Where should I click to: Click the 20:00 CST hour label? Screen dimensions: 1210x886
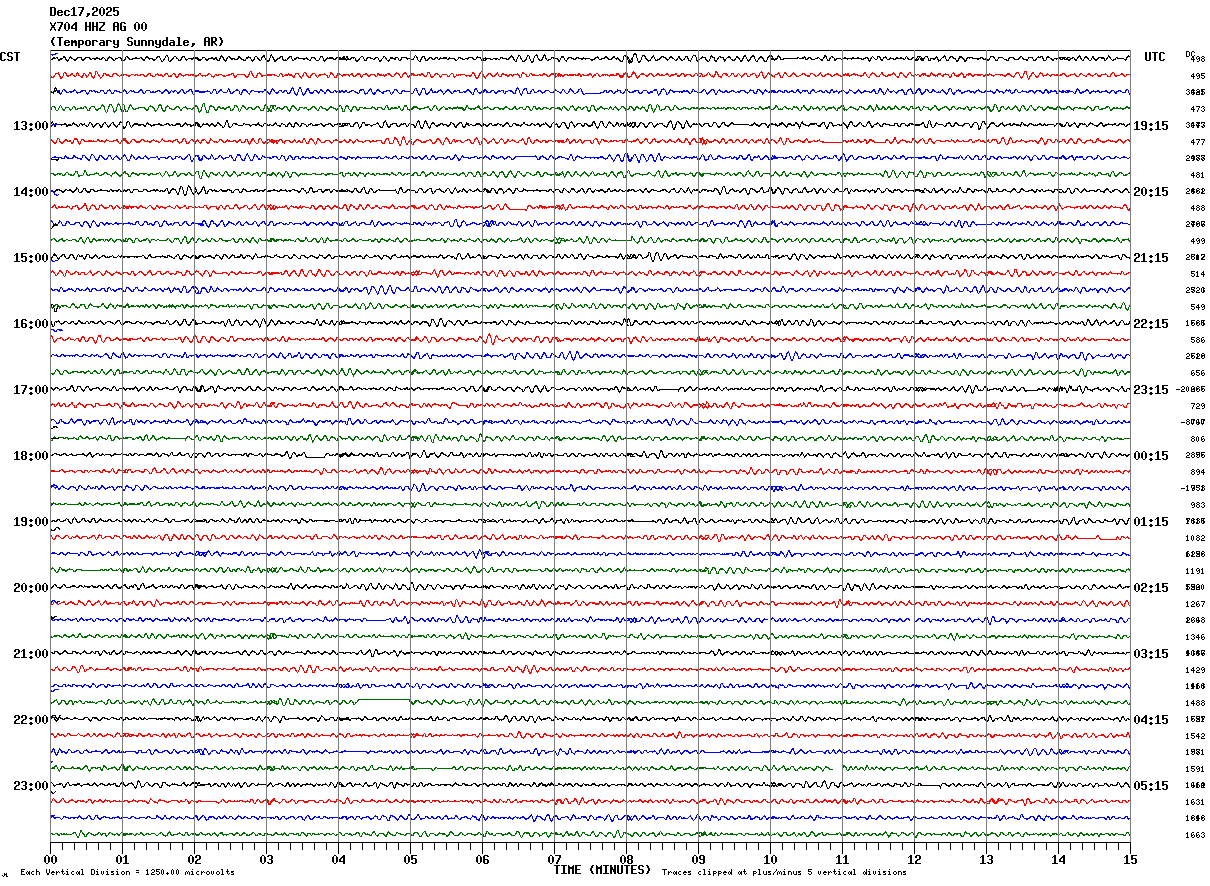[30, 588]
